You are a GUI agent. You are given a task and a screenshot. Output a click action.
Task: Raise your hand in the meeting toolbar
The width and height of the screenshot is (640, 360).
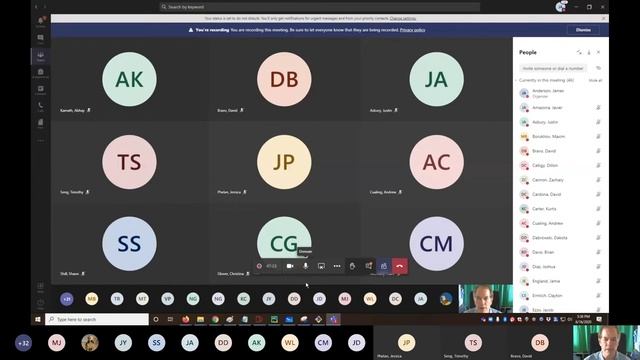tap(352, 266)
